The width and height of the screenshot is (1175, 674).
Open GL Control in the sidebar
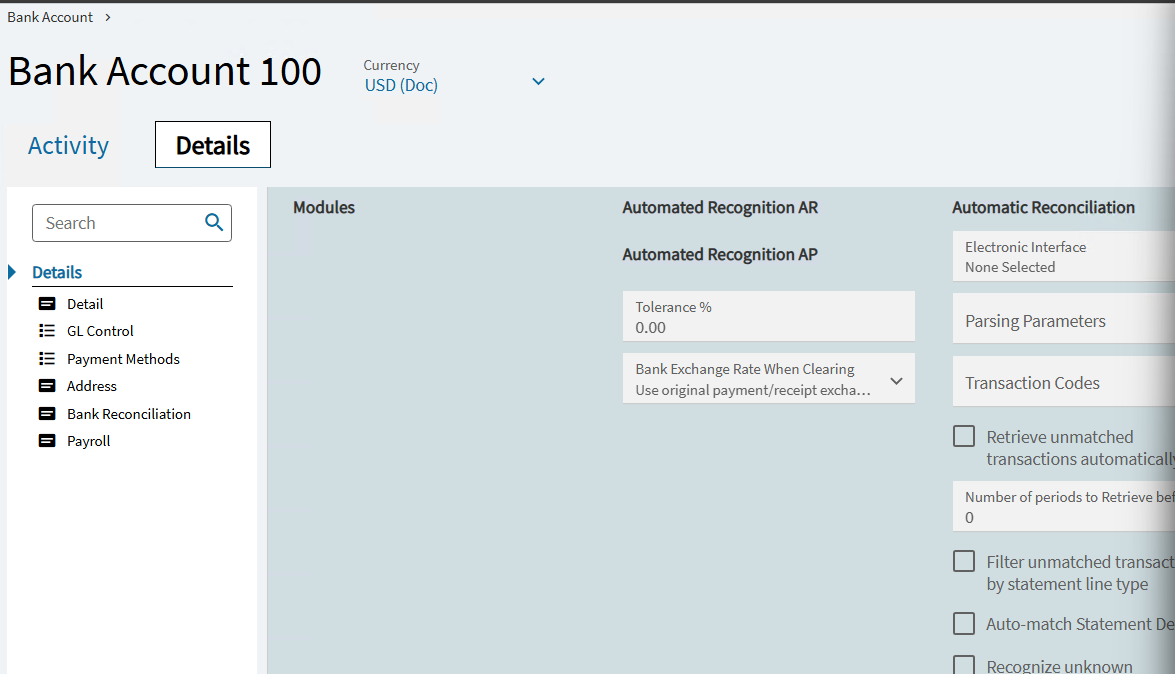point(100,331)
